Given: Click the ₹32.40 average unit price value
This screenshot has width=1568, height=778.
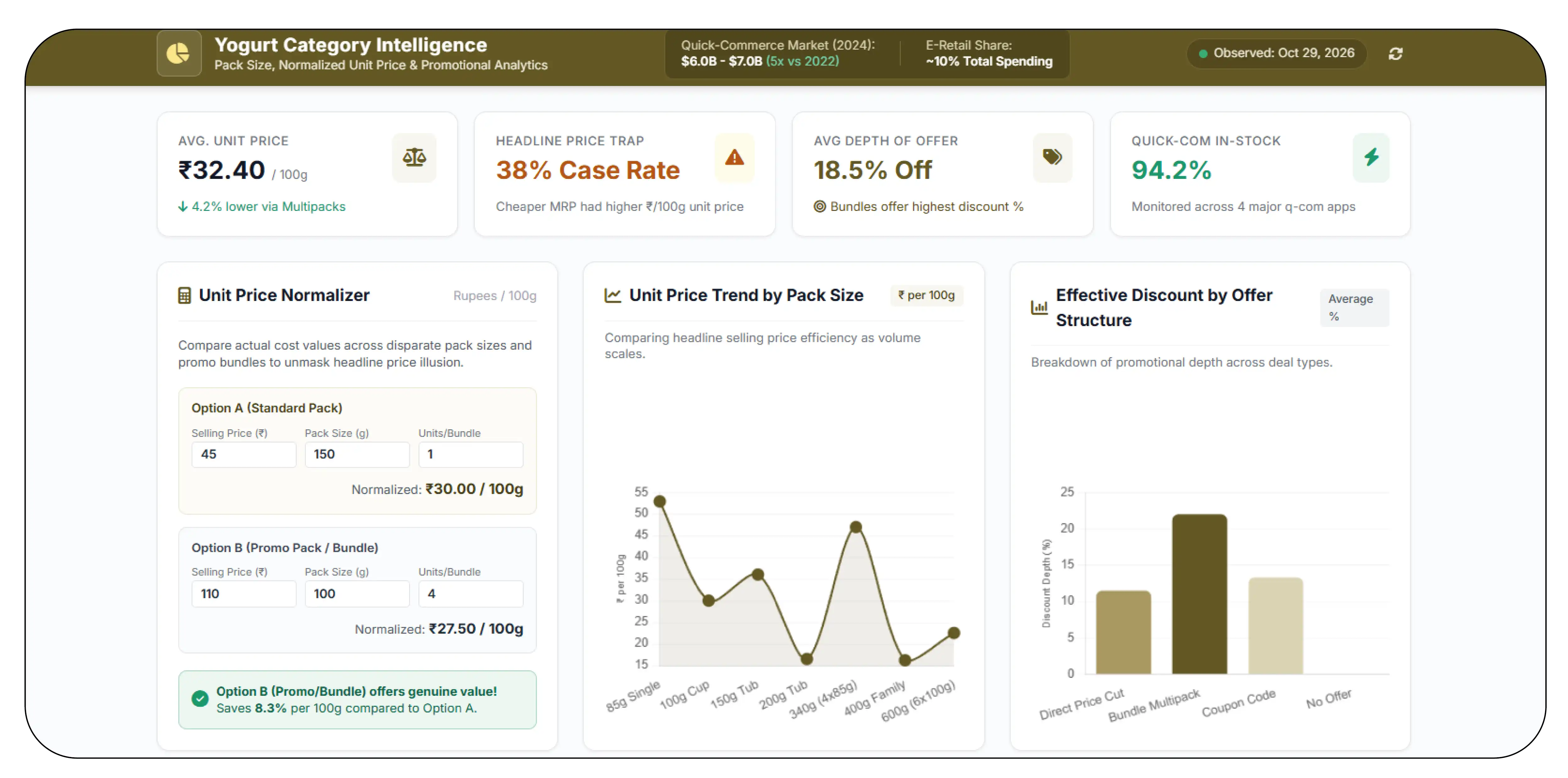Looking at the screenshot, I should click(221, 170).
